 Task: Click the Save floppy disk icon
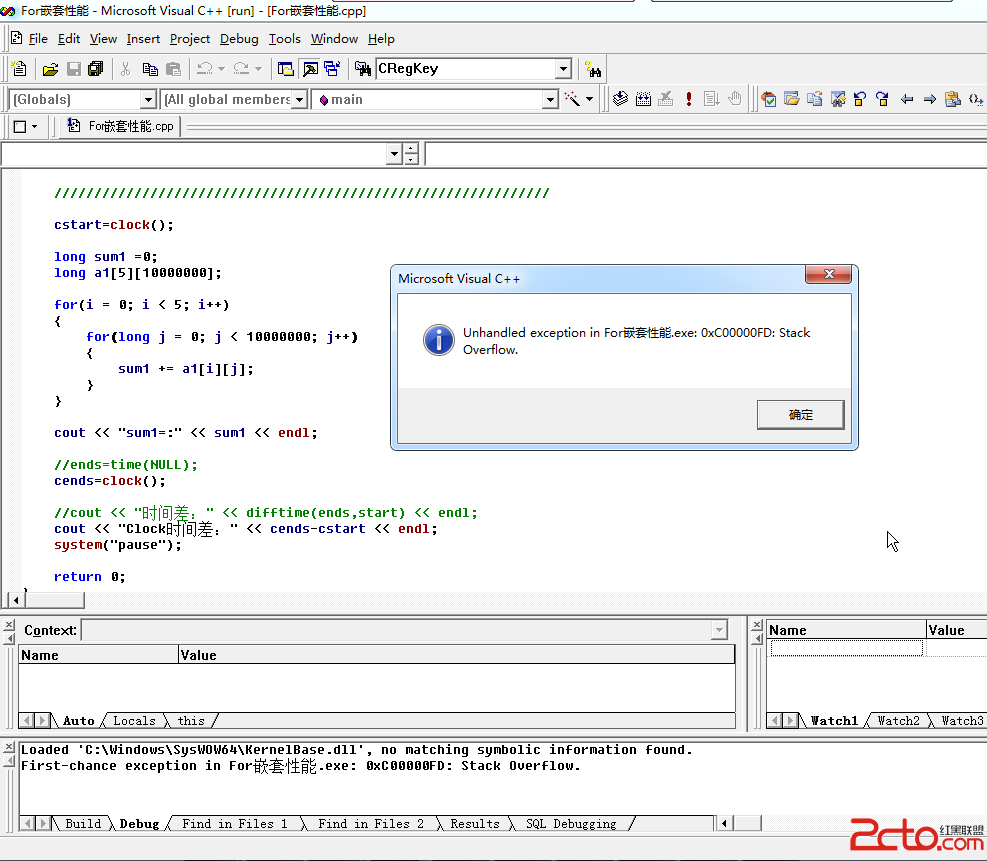click(74, 69)
